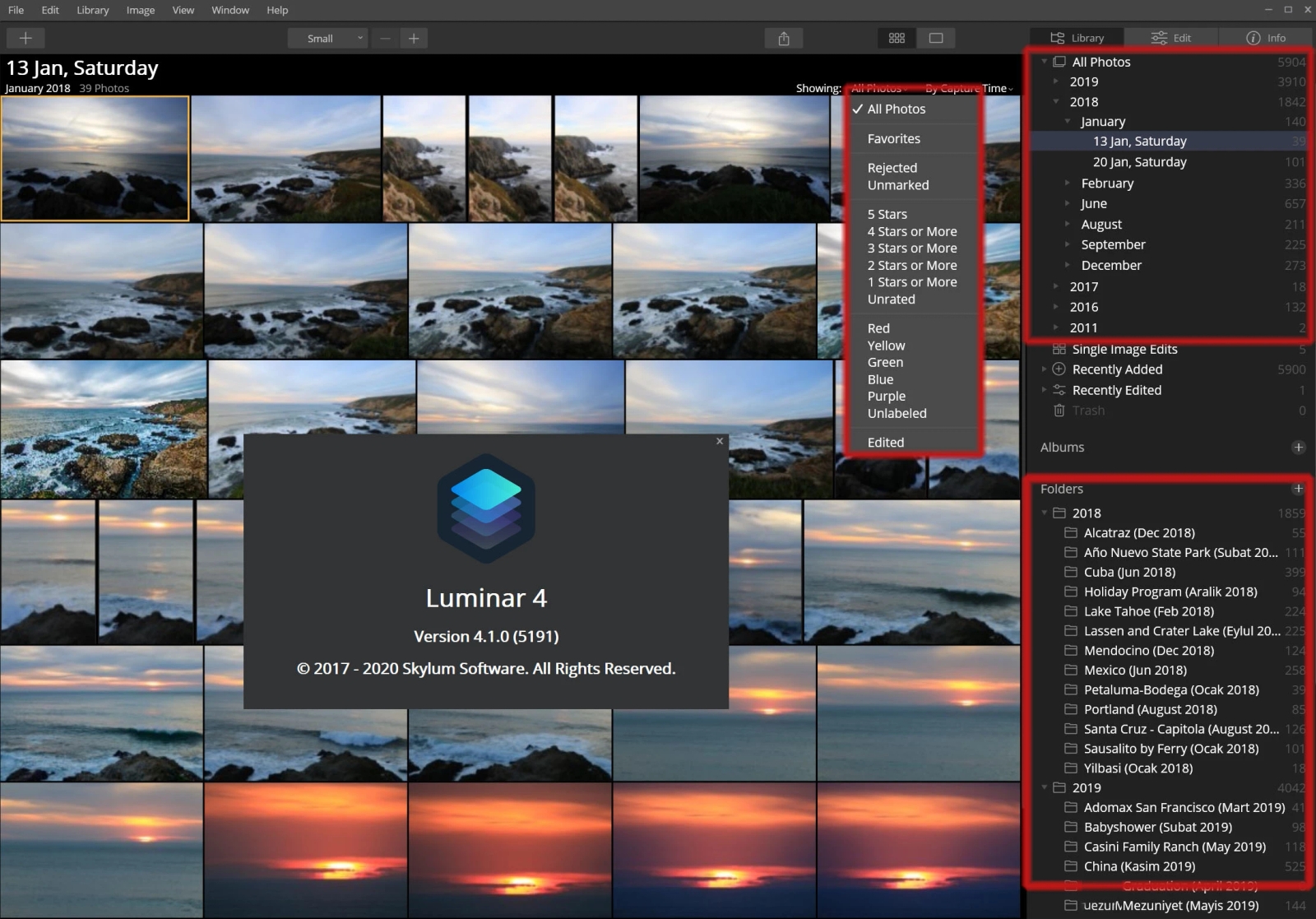Collapse the January month

click(x=1068, y=122)
